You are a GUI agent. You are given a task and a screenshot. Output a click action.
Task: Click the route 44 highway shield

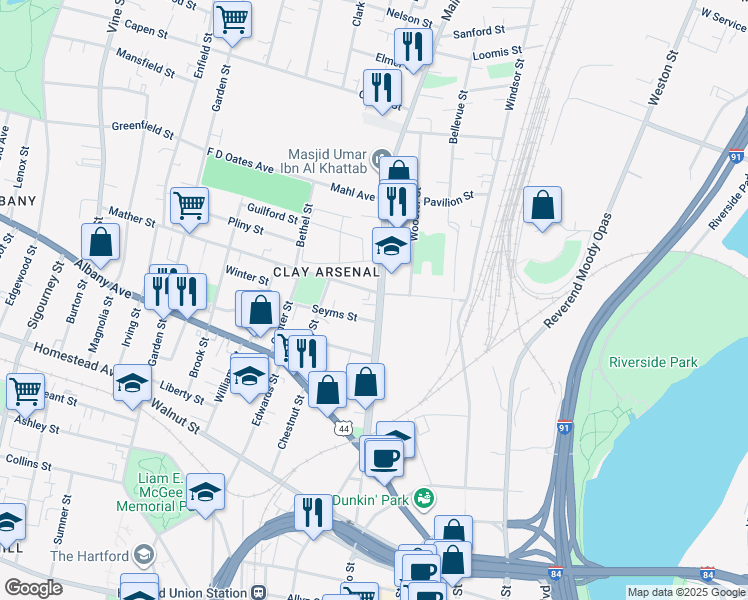(343, 429)
